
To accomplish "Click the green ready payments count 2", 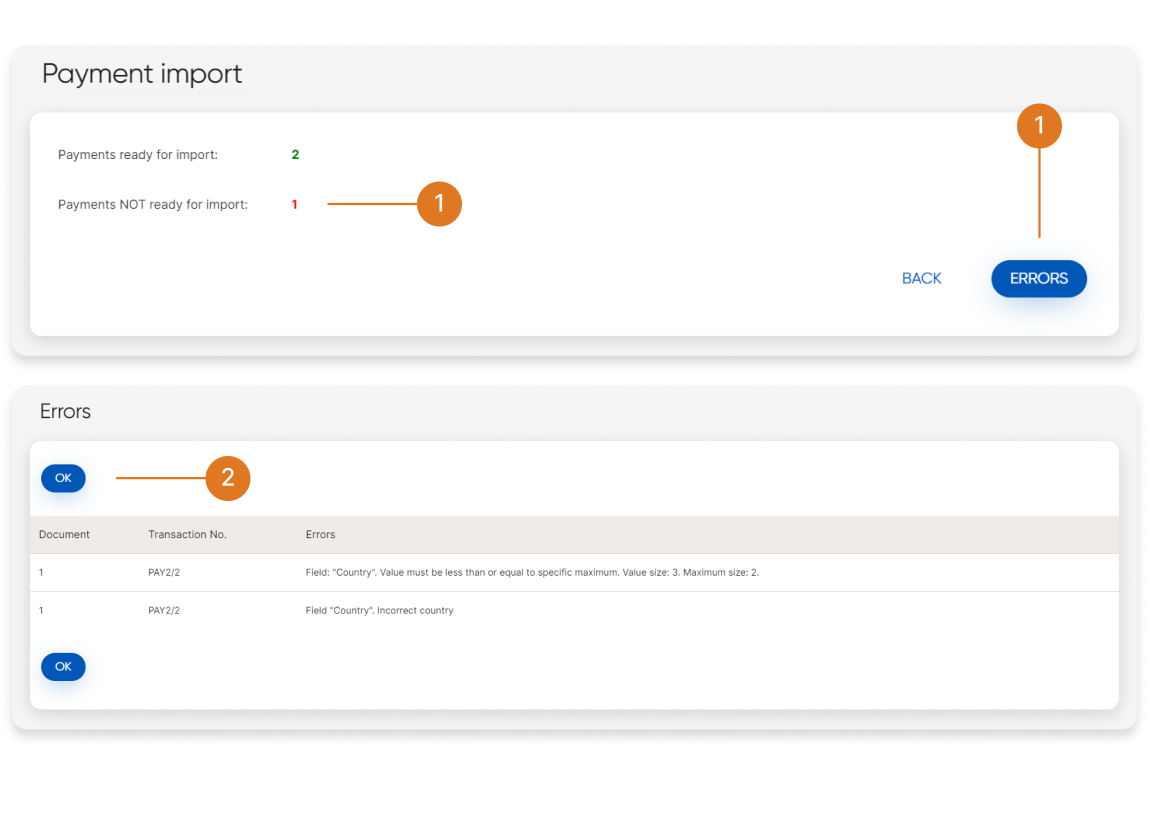I will click(295, 155).
